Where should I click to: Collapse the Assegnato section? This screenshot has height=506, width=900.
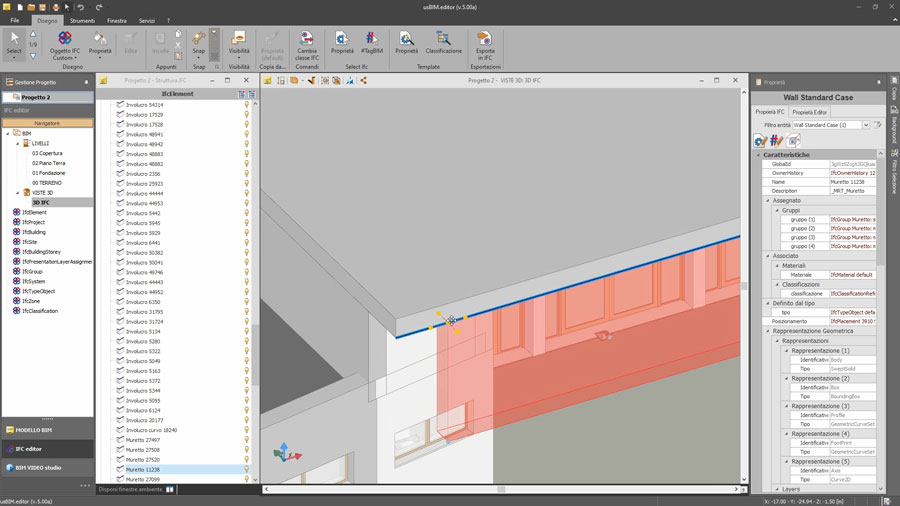pos(768,201)
